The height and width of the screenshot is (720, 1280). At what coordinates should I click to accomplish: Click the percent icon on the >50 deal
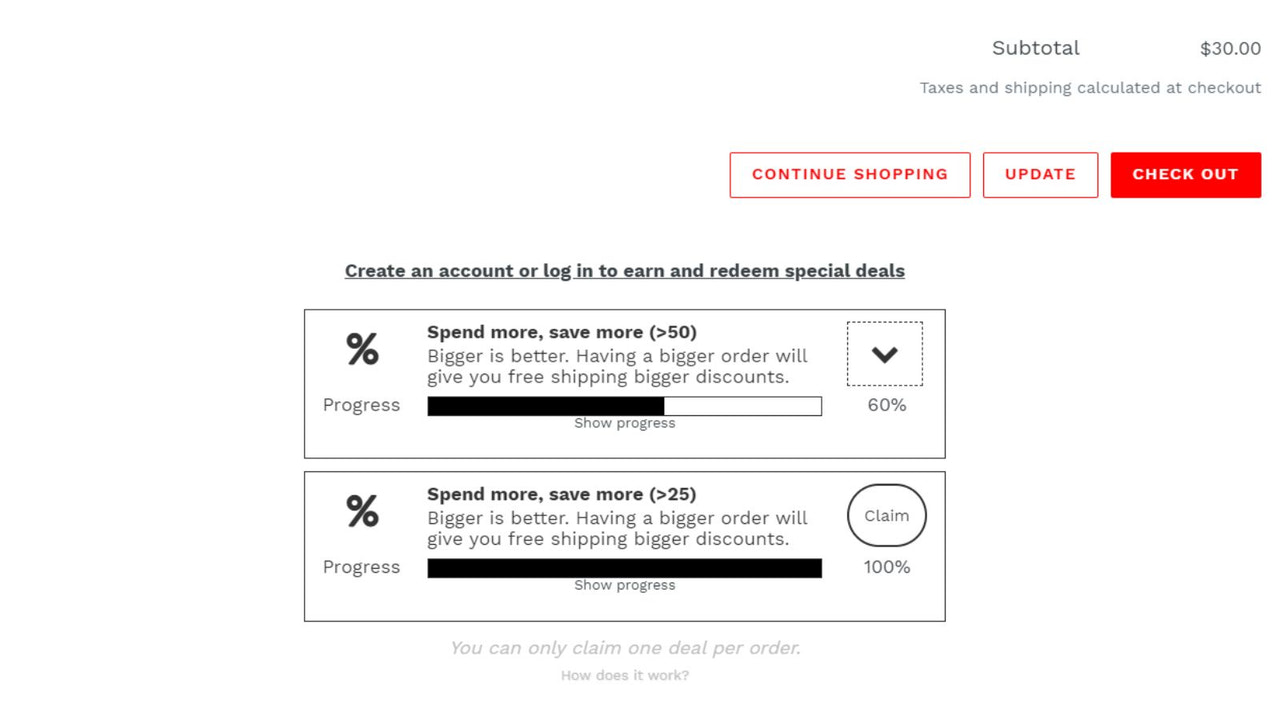tap(360, 349)
